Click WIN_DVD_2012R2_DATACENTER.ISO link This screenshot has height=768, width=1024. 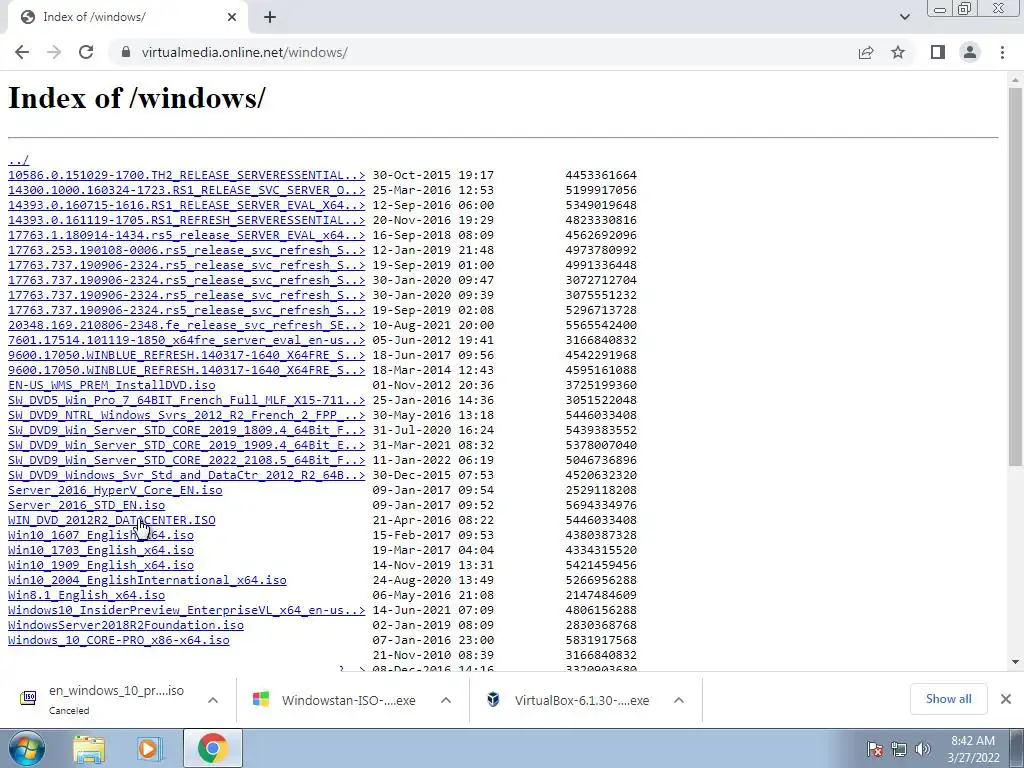(x=112, y=520)
